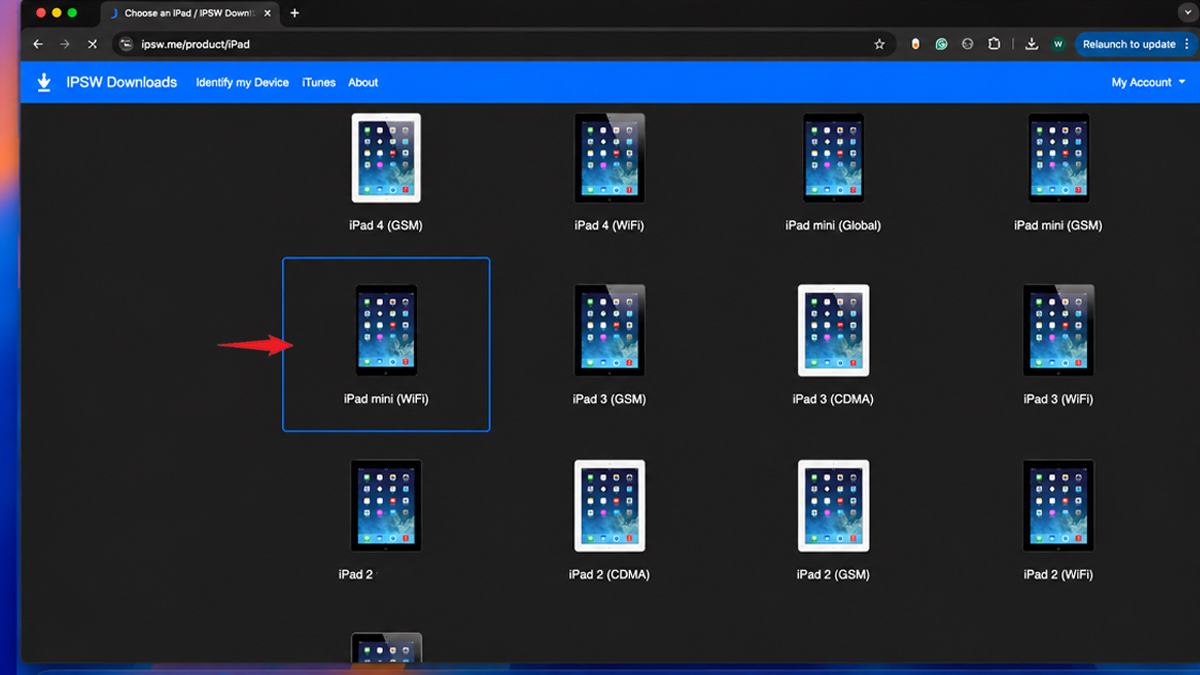This screenshot has width=1200, height=675.
Task: Open the browser downloads tray icon
Action: pos(1031,44)
